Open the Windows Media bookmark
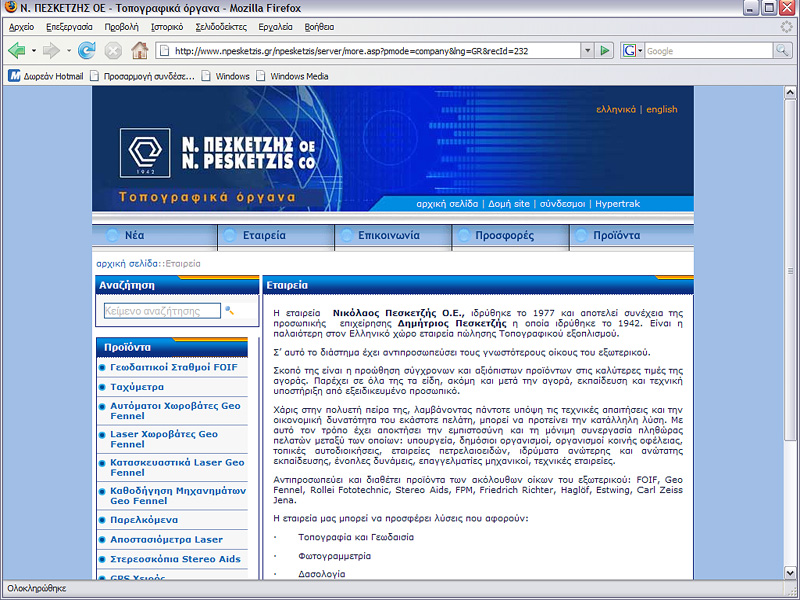800x600 pixels. tap(292, 76)
